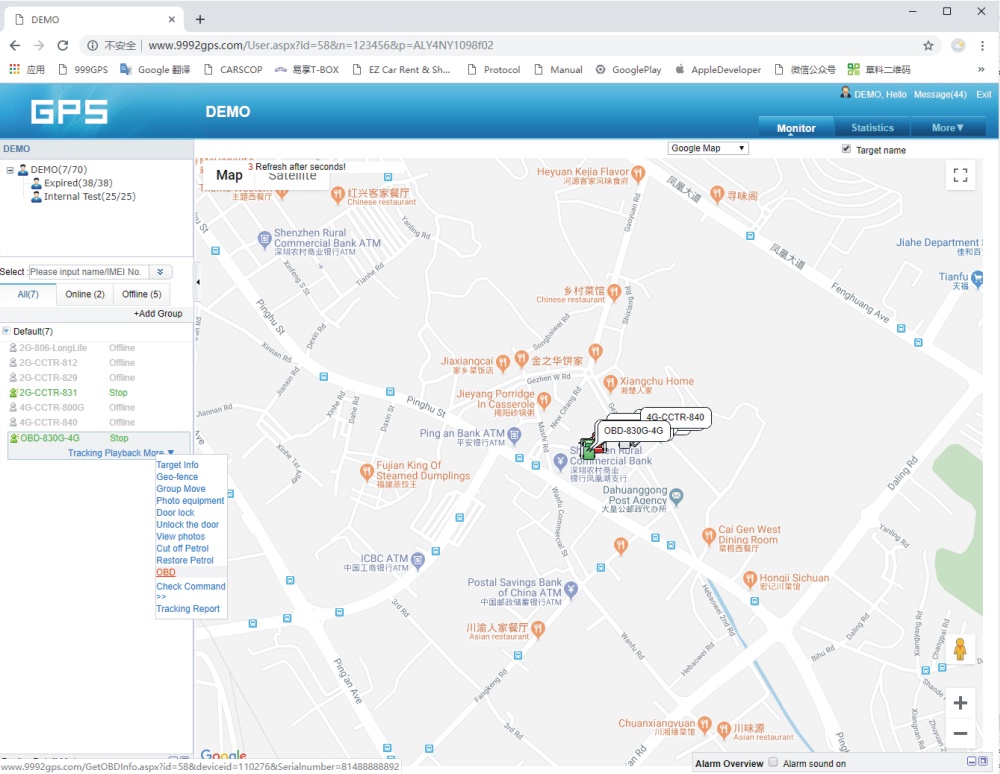Click the Cai Gen West Dining Room pin
The width and height of the screenshot is (1000, 774).
click(x=709, y=536)
